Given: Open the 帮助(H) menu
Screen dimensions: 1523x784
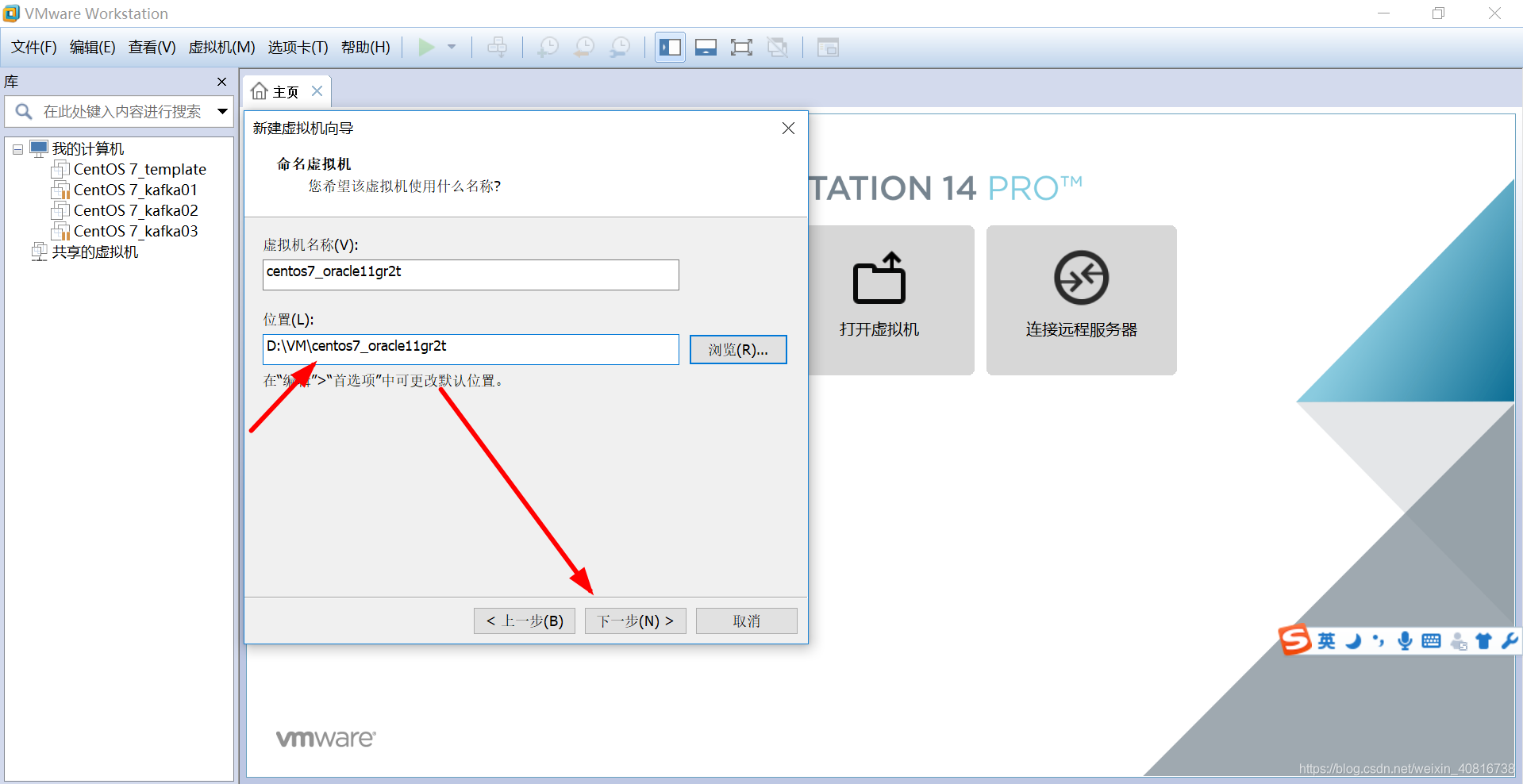Looking at the screenshot, I should (x=366, y=48).
